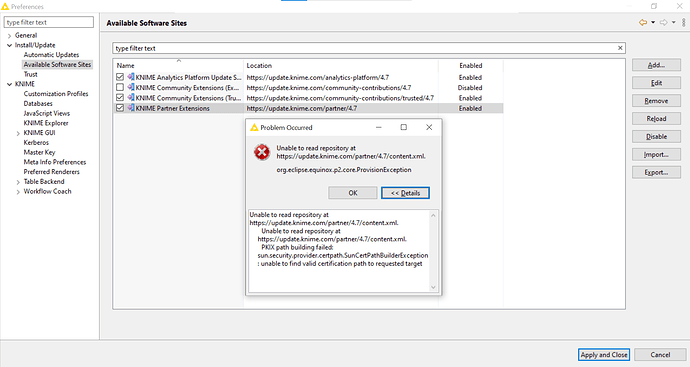Select the community-contributions/4.7 location cell
Viewport: 690px width, 367px height.
click(329, 87)
